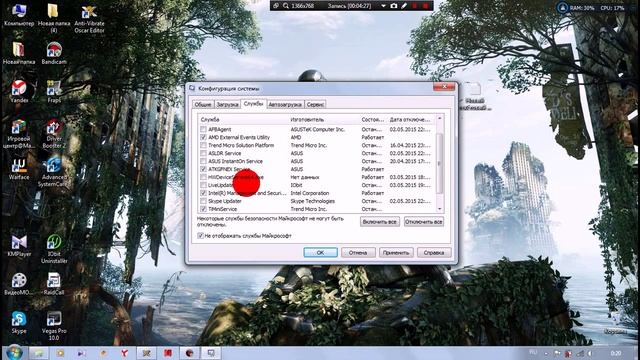The width and height of the screenshot is (640, 360).
Task: Click Skype Technologies manufacturer cell
Action: tap(313, 201)
